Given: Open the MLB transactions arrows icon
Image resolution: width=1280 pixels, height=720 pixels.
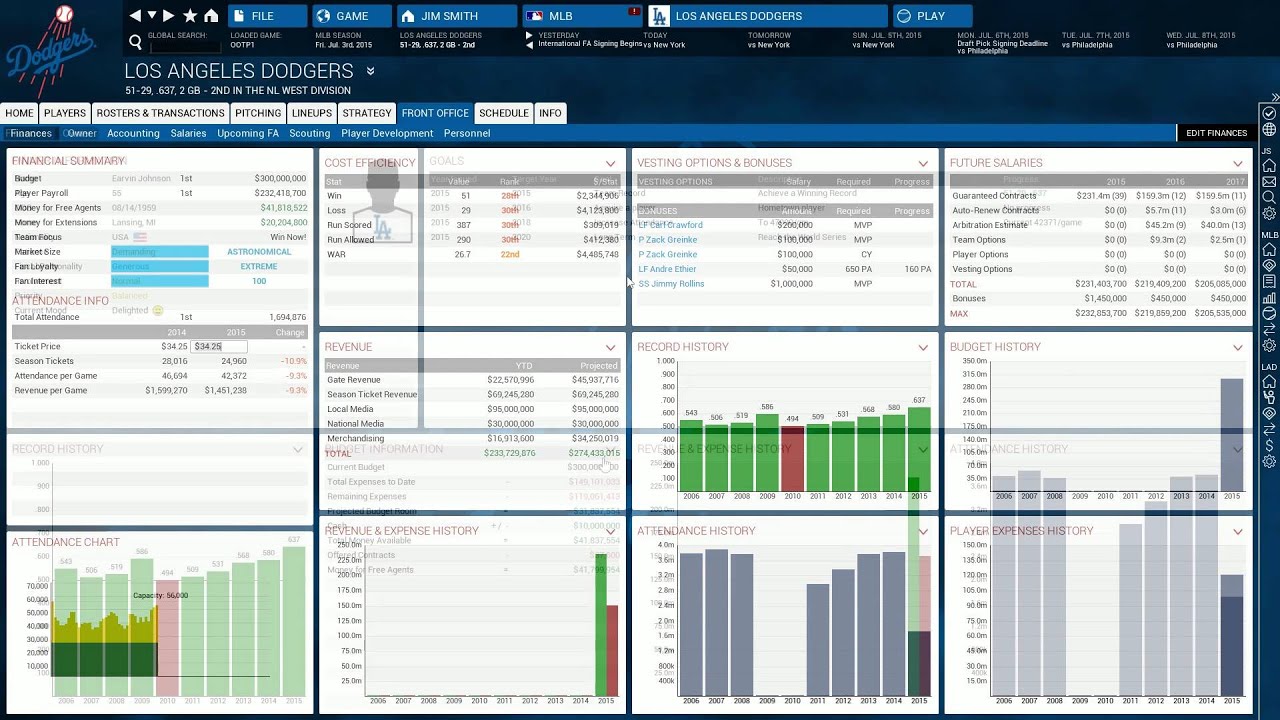Looking at the screenshot, I should pyautogui.click(x=1269, y=330).
